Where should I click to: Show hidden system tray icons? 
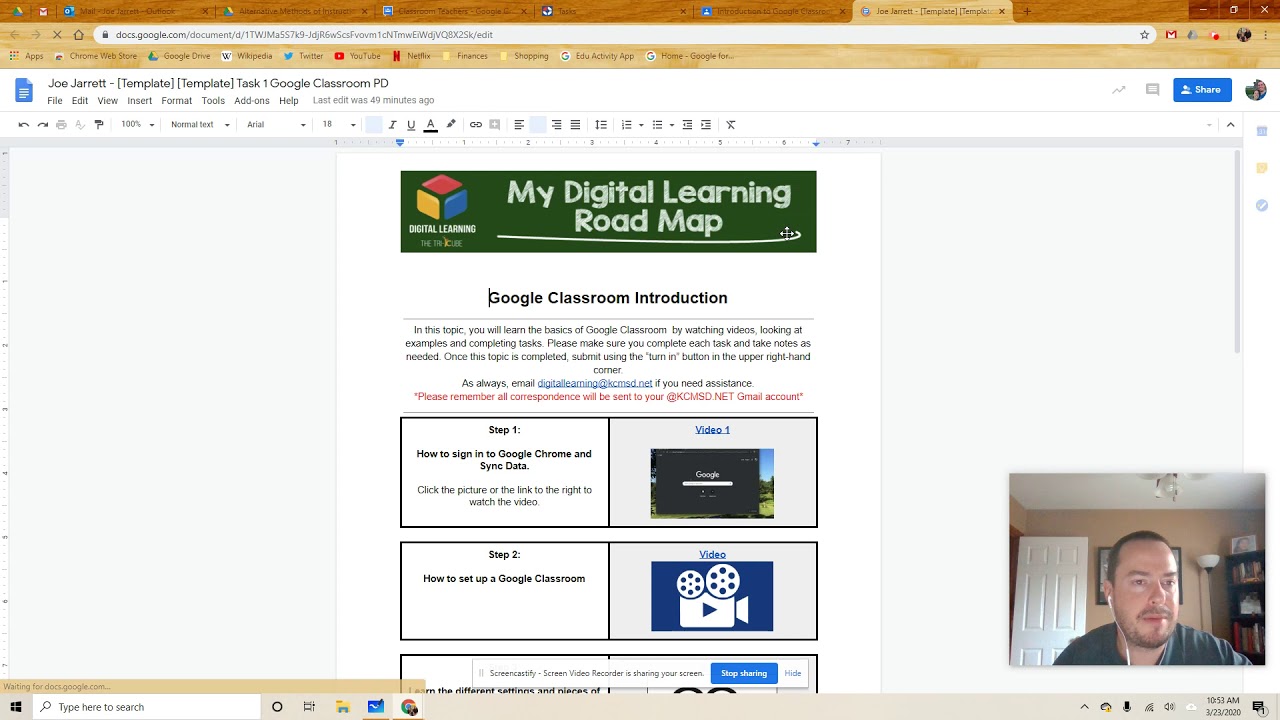(1084, 707)
